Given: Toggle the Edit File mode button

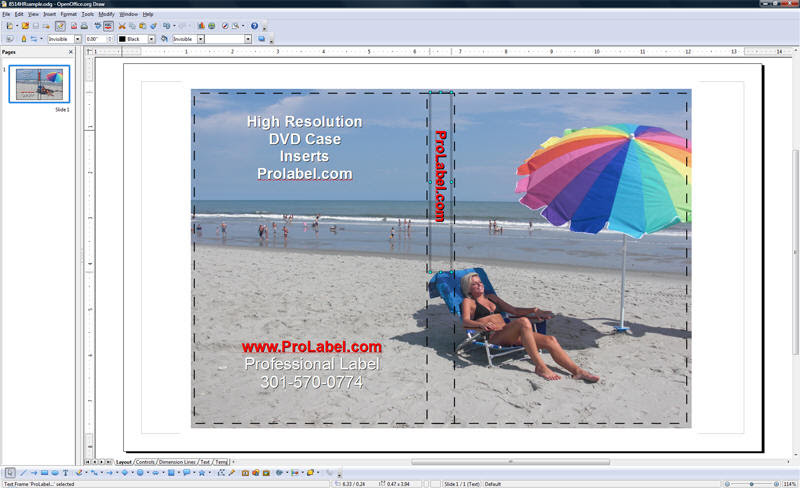Looking at the screenshot, I should [60, 26].
